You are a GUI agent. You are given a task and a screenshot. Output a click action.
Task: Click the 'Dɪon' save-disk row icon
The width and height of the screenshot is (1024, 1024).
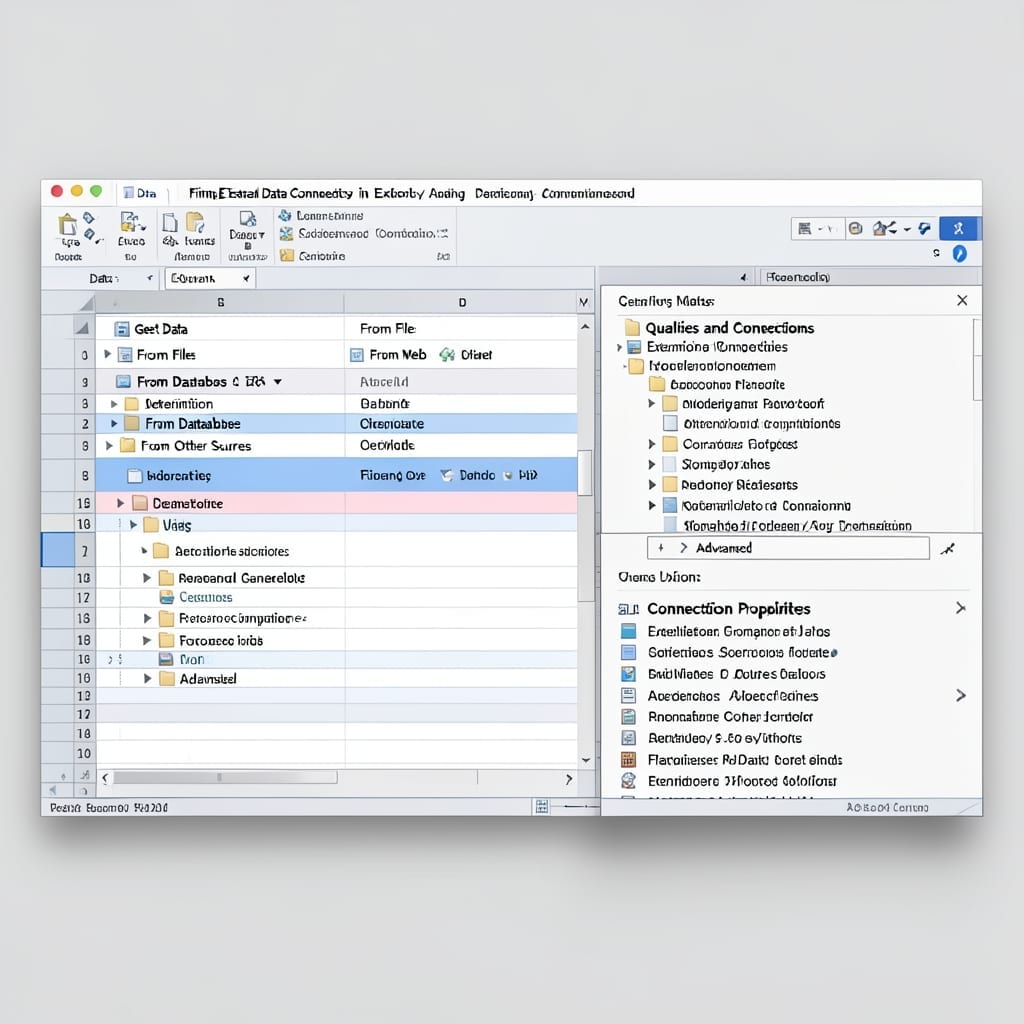click(x=167, y=659)
